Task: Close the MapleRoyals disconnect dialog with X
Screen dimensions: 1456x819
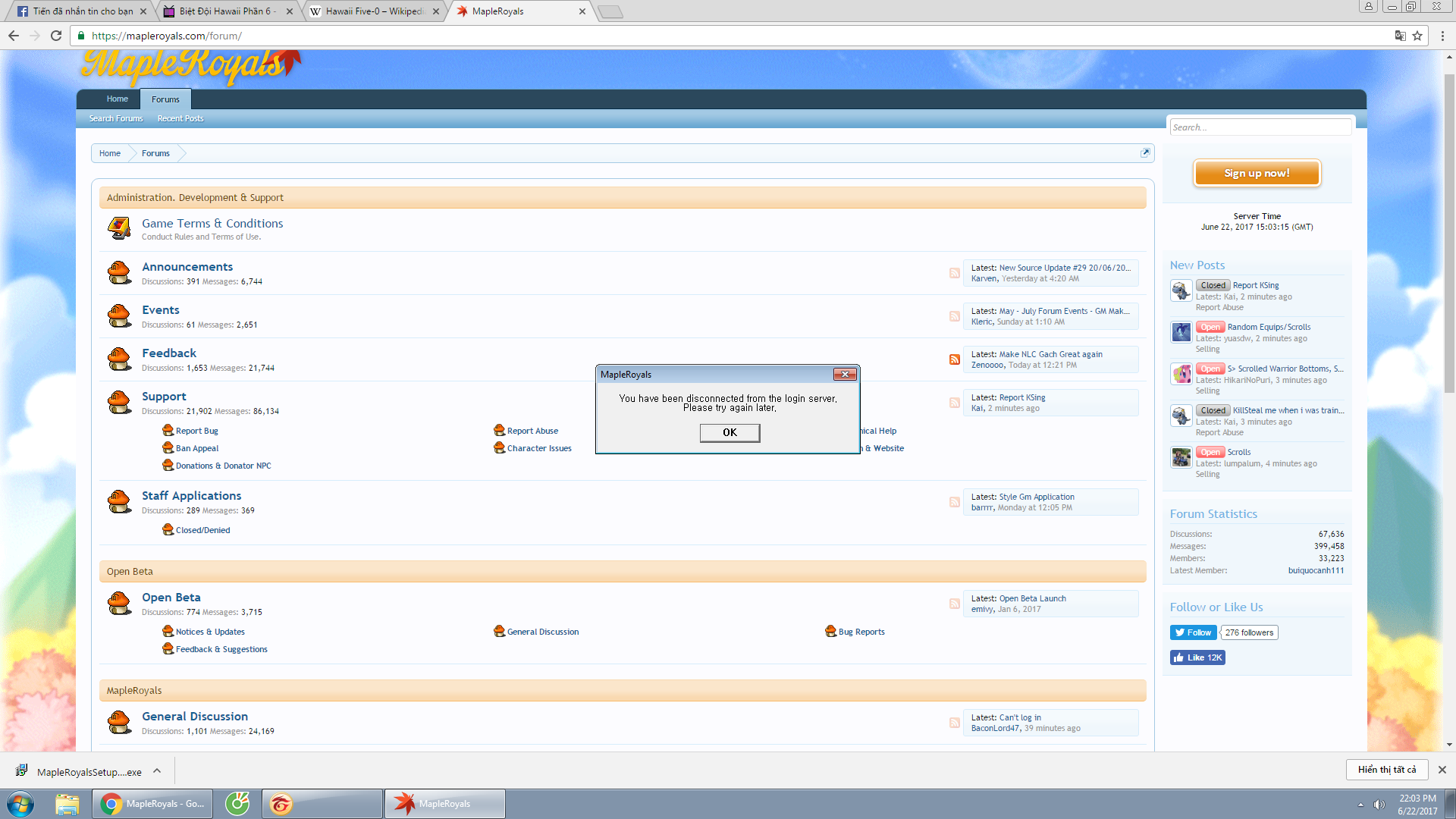Action: [845, 374]
